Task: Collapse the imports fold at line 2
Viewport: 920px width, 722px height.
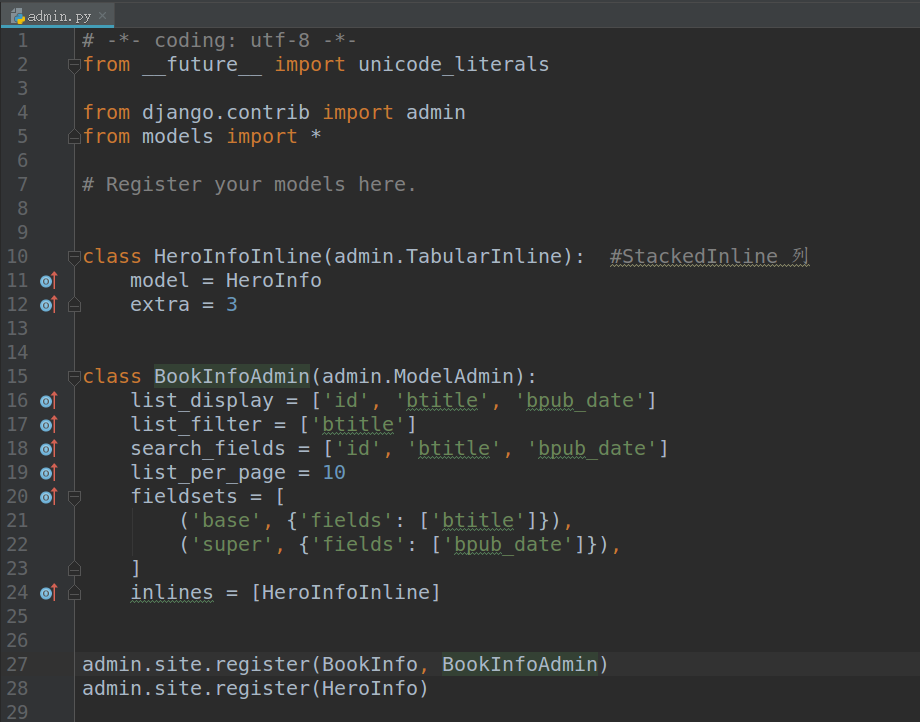Action: pyautogui.click(x=74, y=65)
